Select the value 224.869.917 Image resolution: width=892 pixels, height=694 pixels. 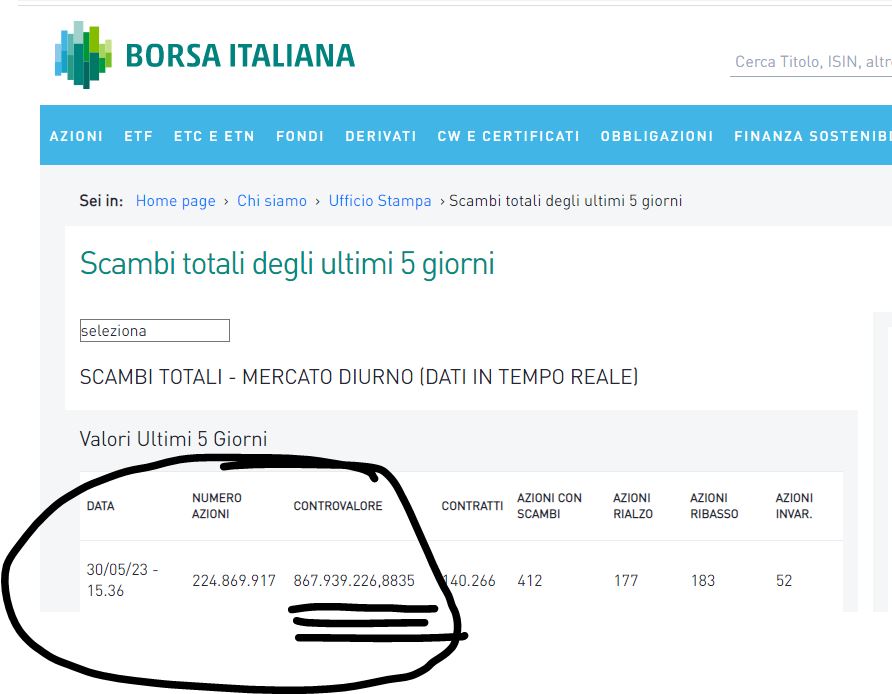click(x=234, y=580)
